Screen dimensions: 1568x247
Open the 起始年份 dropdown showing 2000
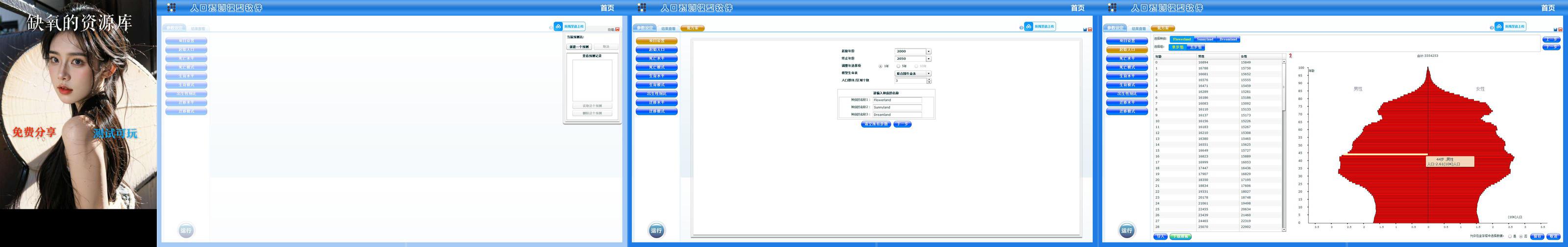pyautogui.click(x=928, y=52)
